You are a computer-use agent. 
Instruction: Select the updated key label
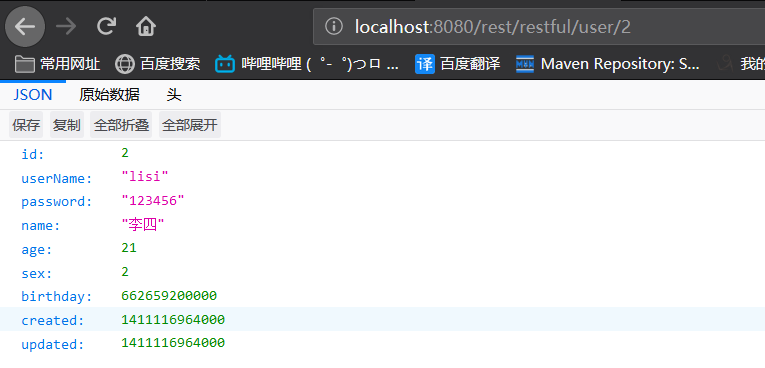coord(53,345)
